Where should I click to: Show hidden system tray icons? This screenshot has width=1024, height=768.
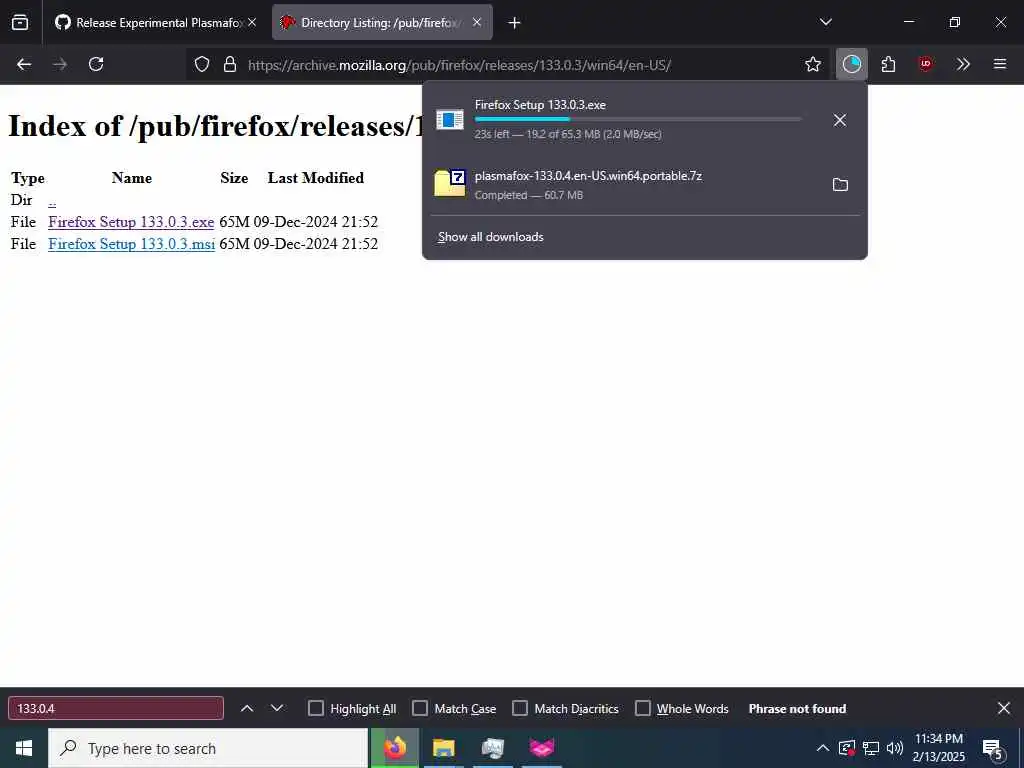tap(823, 748)
